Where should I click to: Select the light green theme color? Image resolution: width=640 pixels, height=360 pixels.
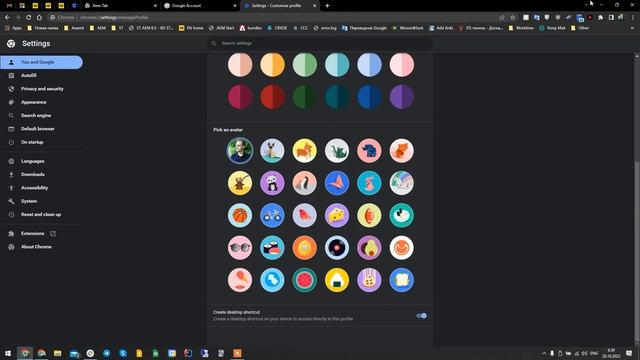tap(304, 64)
